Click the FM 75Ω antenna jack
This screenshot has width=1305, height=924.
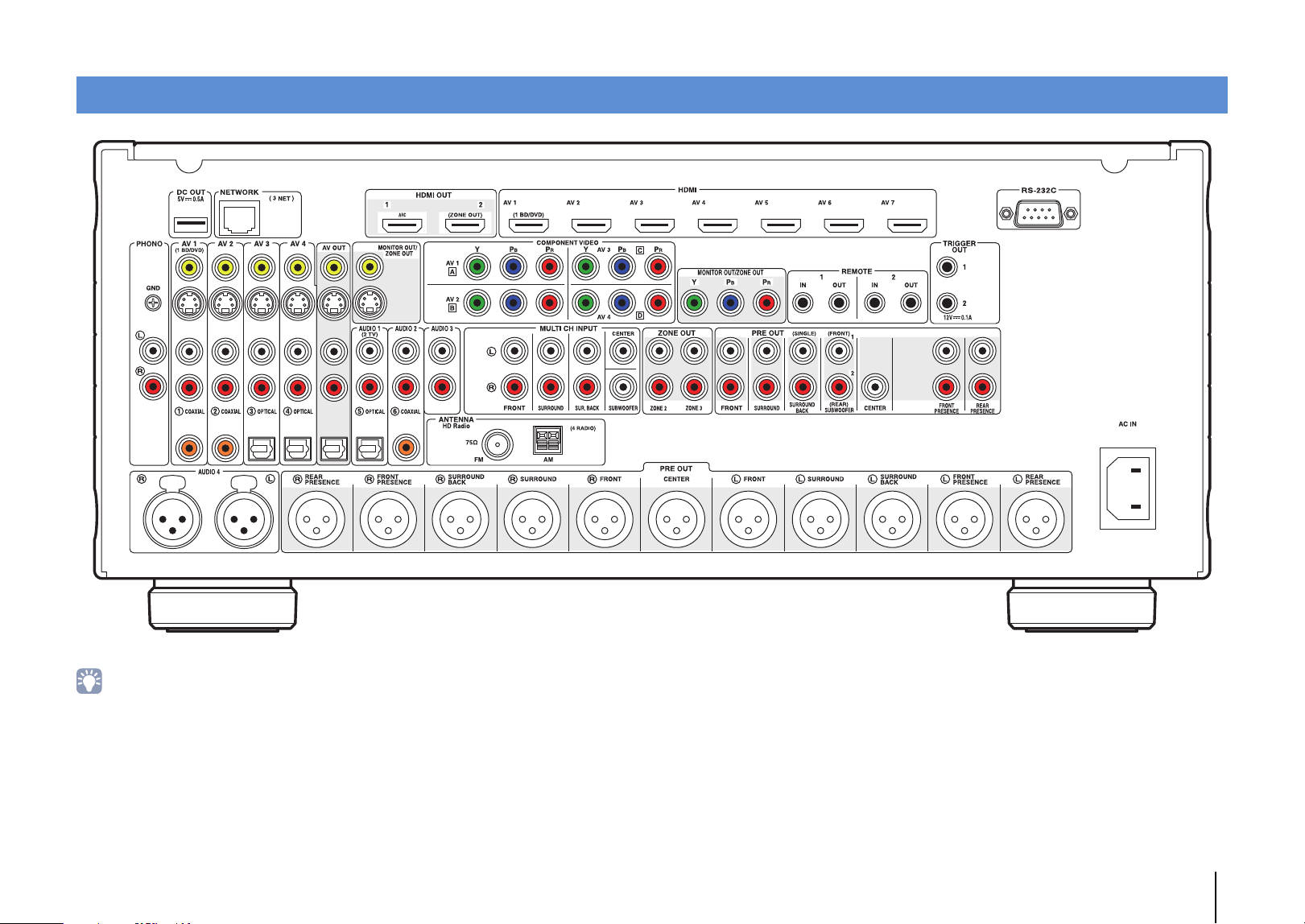click(499, 443)
